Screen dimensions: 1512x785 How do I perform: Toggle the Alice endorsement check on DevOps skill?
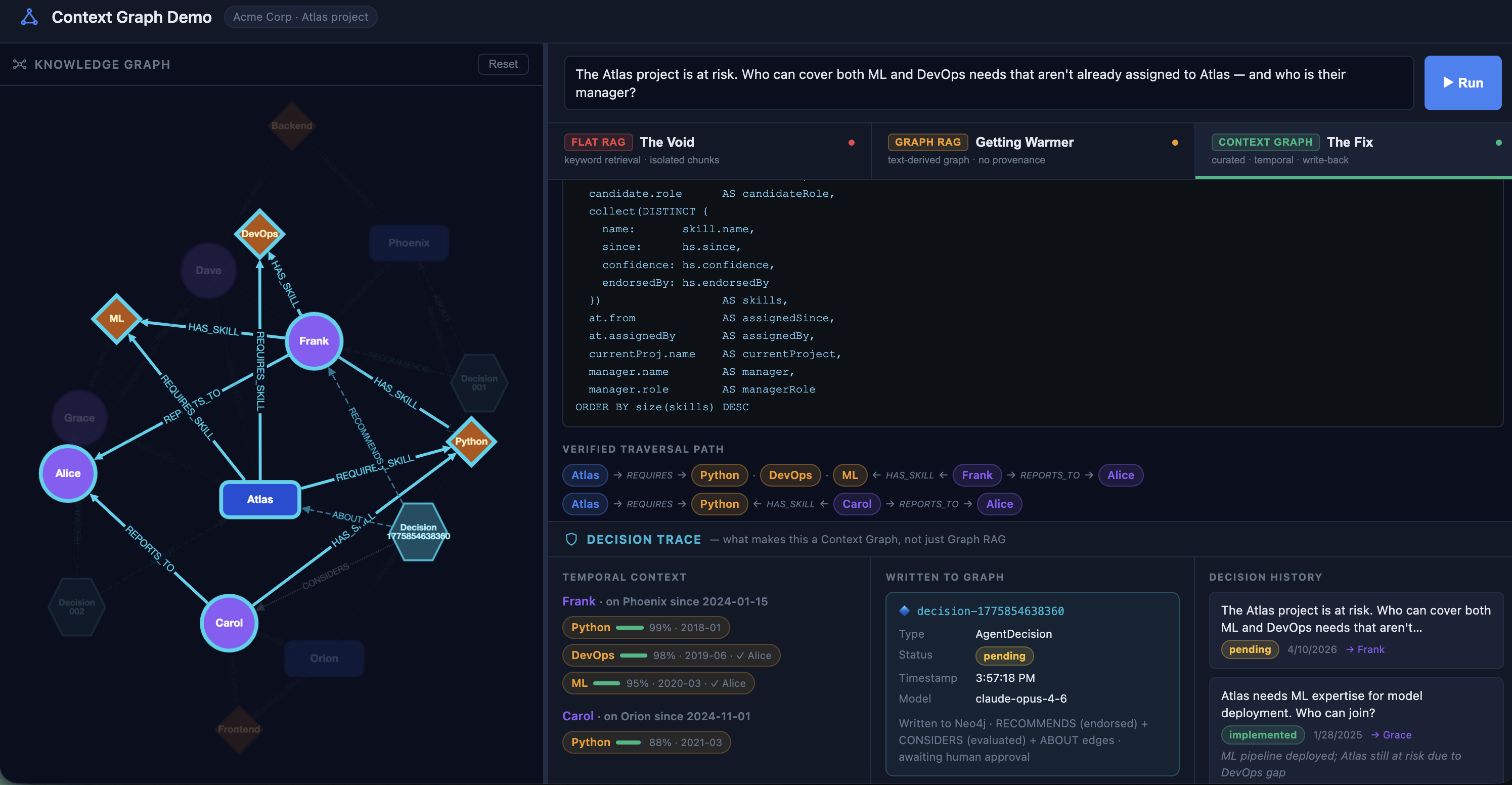[740, 655]
